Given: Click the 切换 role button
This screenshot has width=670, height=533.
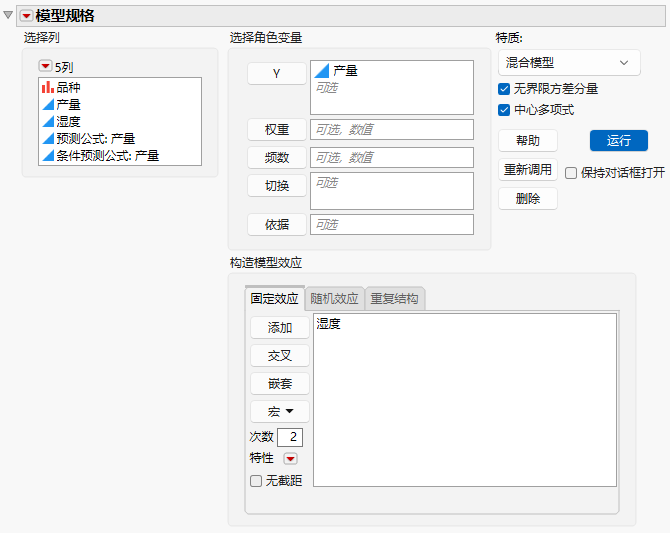Looking at the screenshot, I should pos(277,186).
